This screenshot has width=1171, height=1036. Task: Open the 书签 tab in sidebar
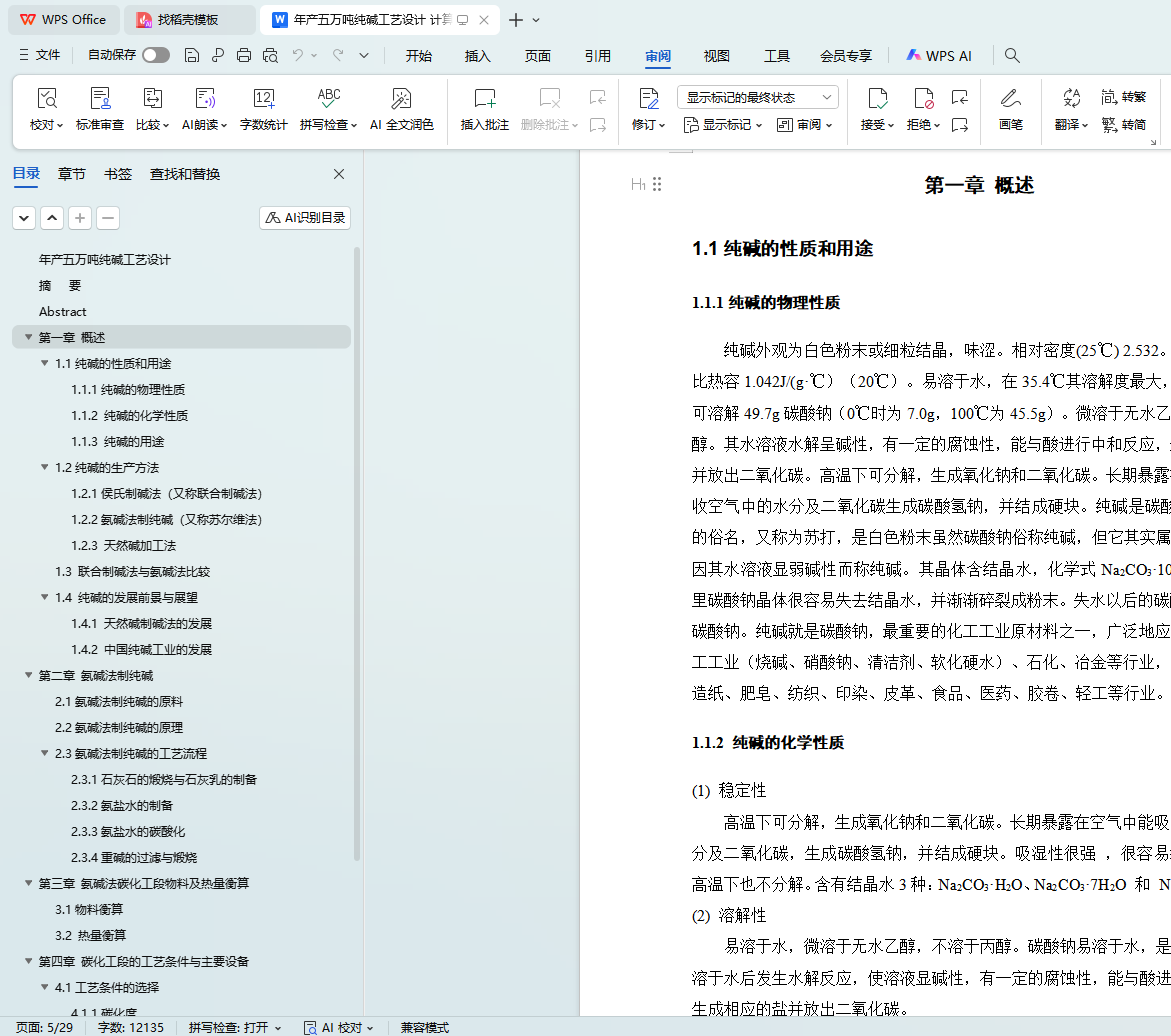(x=118, y=174)
